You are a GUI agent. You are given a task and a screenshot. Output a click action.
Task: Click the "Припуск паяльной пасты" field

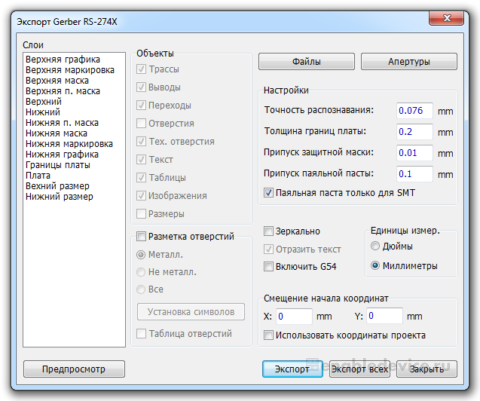click(x=415, y=174)
